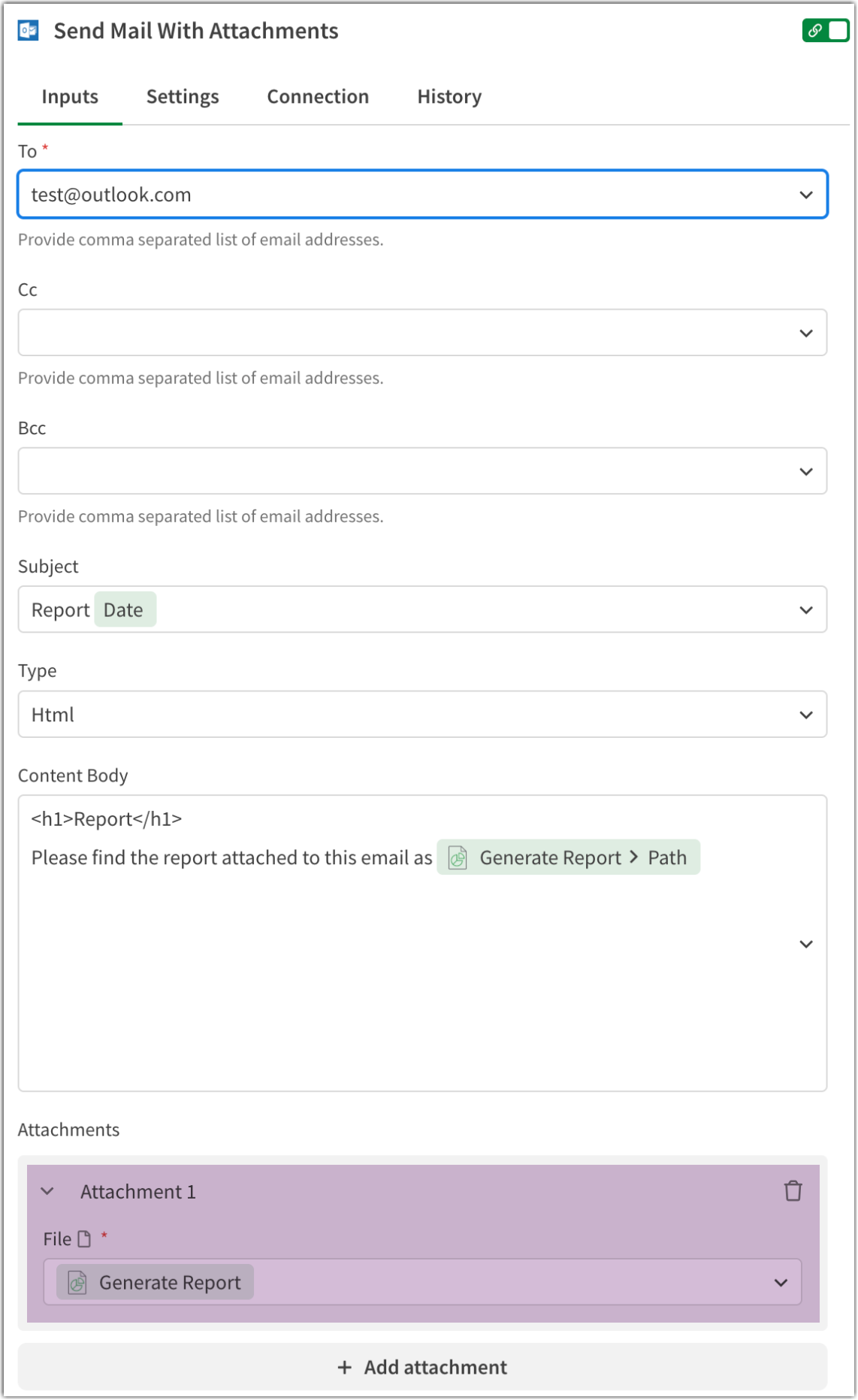The height and width of the screenshot is (1400, 858).
Task: Click the Send Mail With Attachments title
Action: [x=196, y=31]
